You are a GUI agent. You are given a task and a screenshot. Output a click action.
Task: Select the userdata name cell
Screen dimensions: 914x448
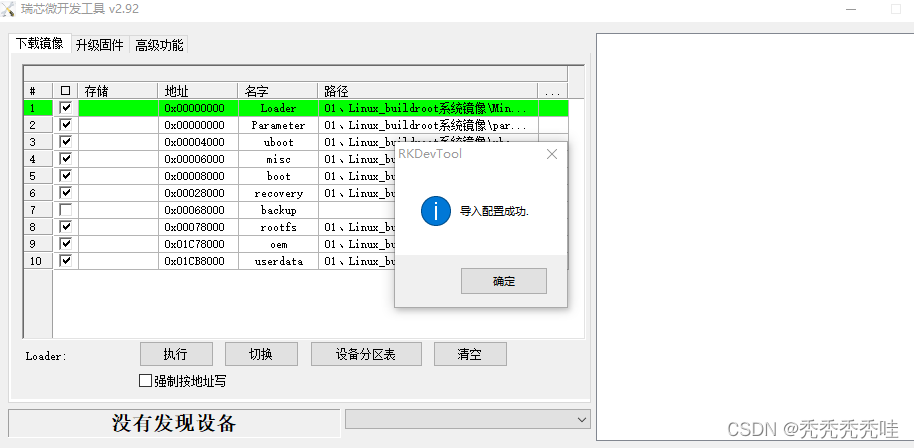pyautogui.click(x=278, y=261)
